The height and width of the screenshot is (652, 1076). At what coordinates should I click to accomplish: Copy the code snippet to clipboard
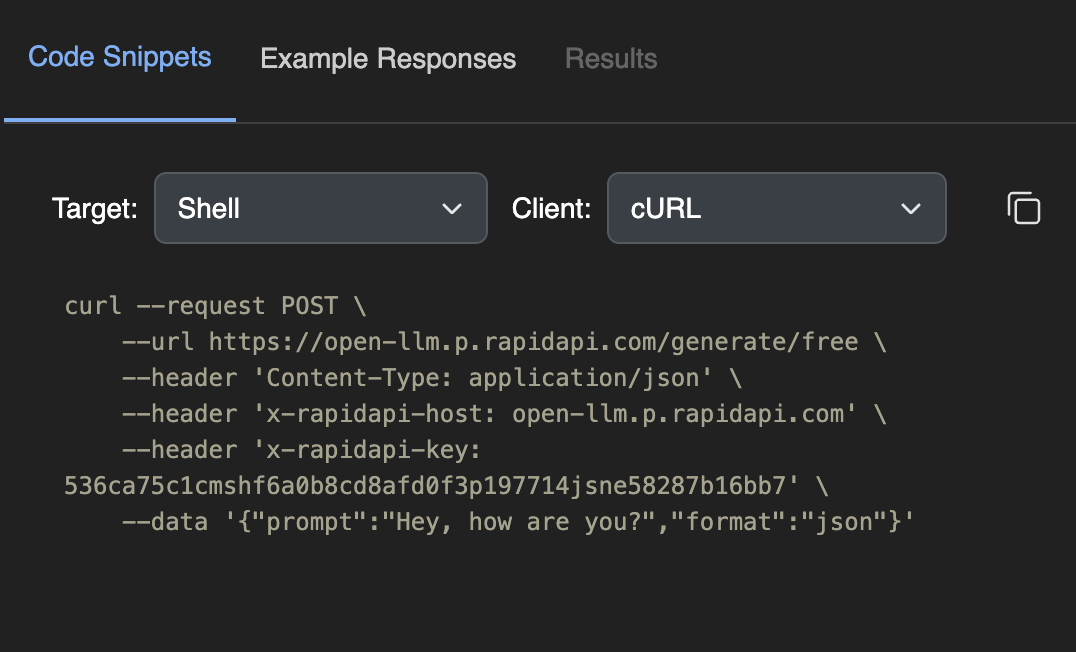[1023, 208]
